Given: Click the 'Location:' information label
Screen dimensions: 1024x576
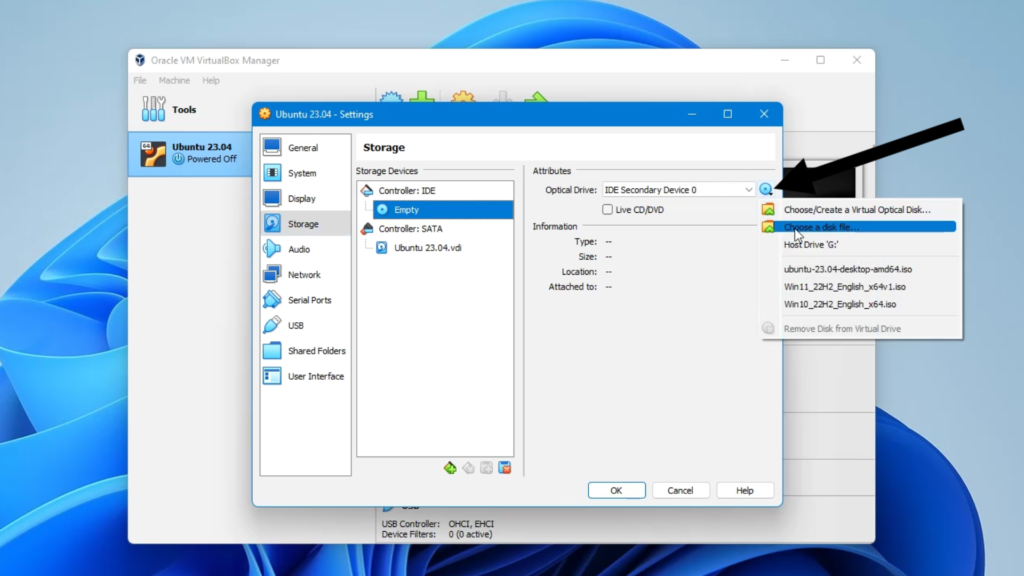Looking at the screenshot, I should pyautogui.click(x=579, y=272).
